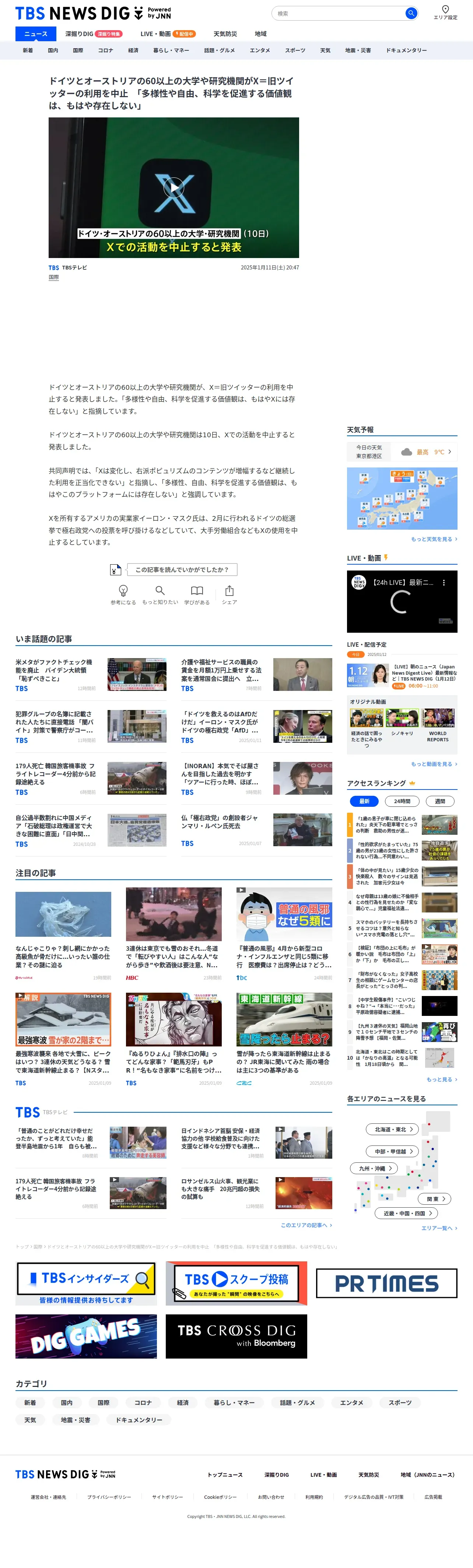Click the TBSテレビ source logo under video
This screenshot has height=1568, width=473.
pos(54,268)
